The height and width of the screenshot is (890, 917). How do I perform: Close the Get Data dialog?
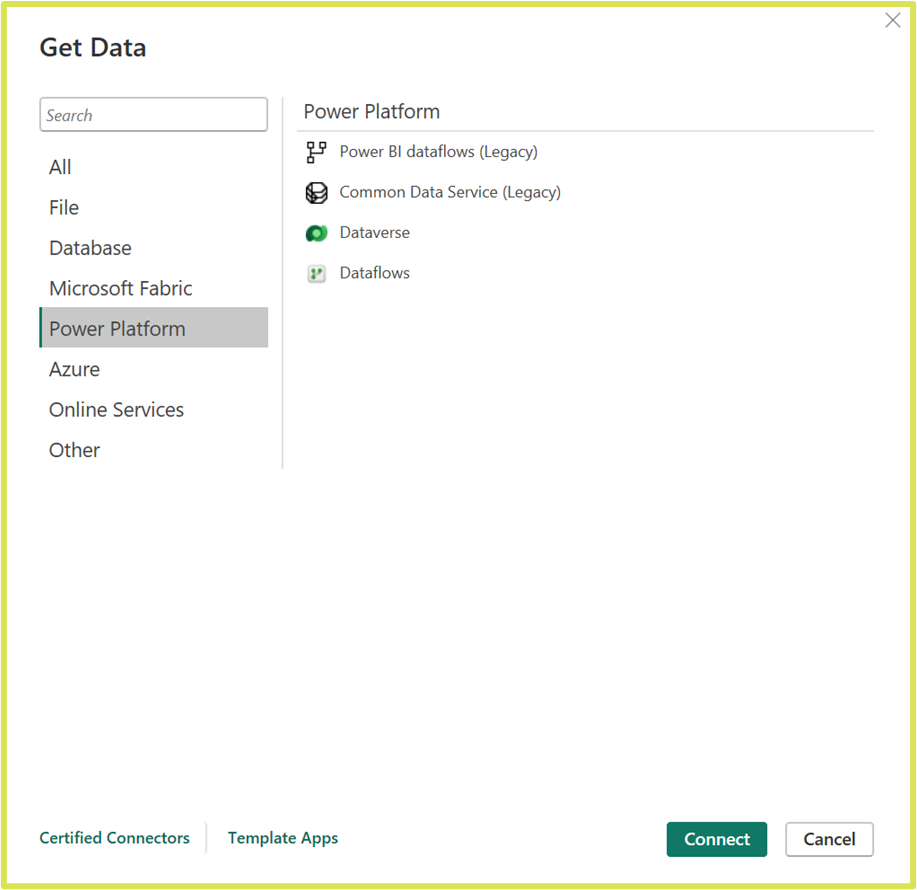pyautogui.click(x=892, y=20)
